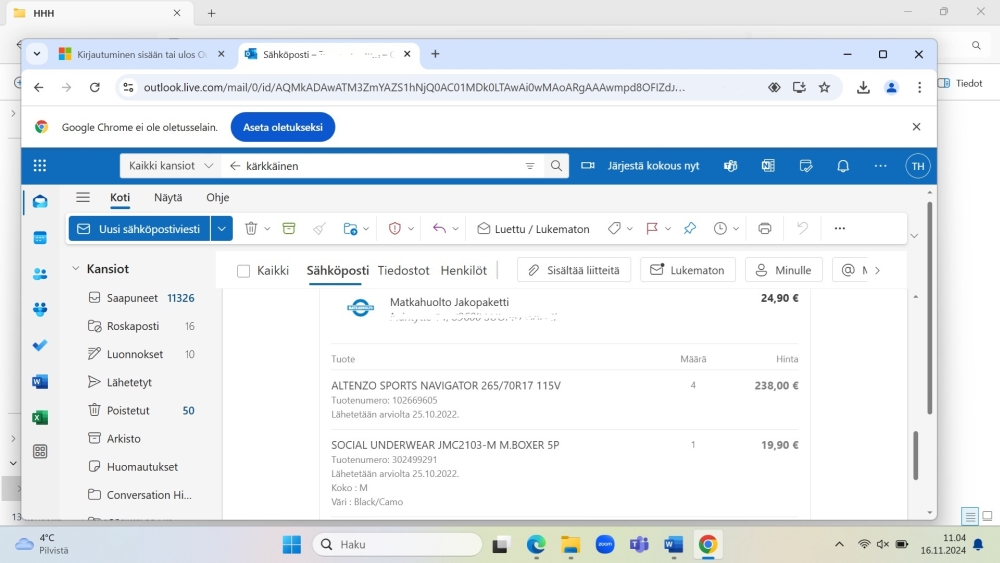The width and height of the screenshot is (1000, 563).
Task: Open People contacts in the app rail
Action: coord(40,274)
